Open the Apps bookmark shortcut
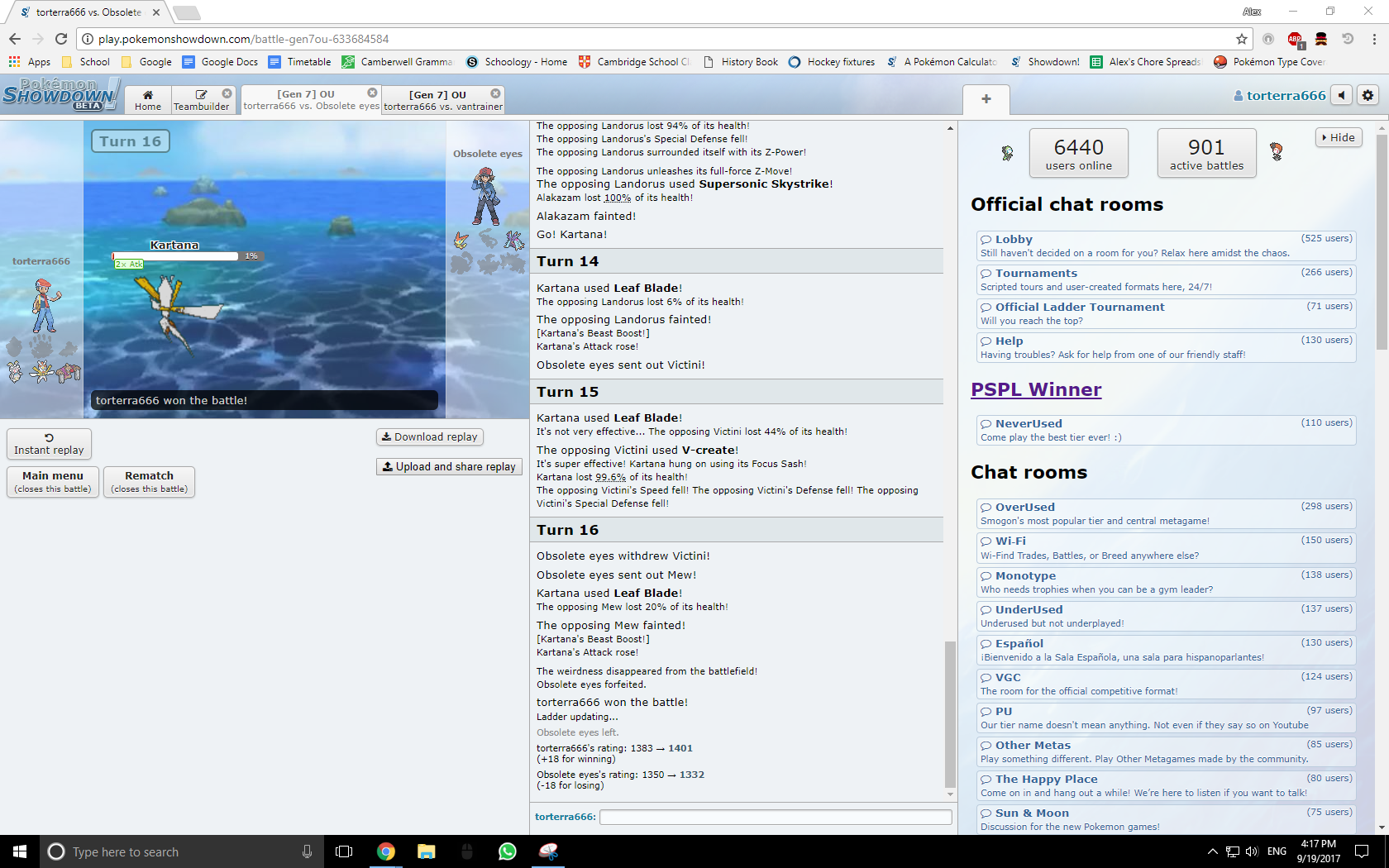 coord(29,62)
